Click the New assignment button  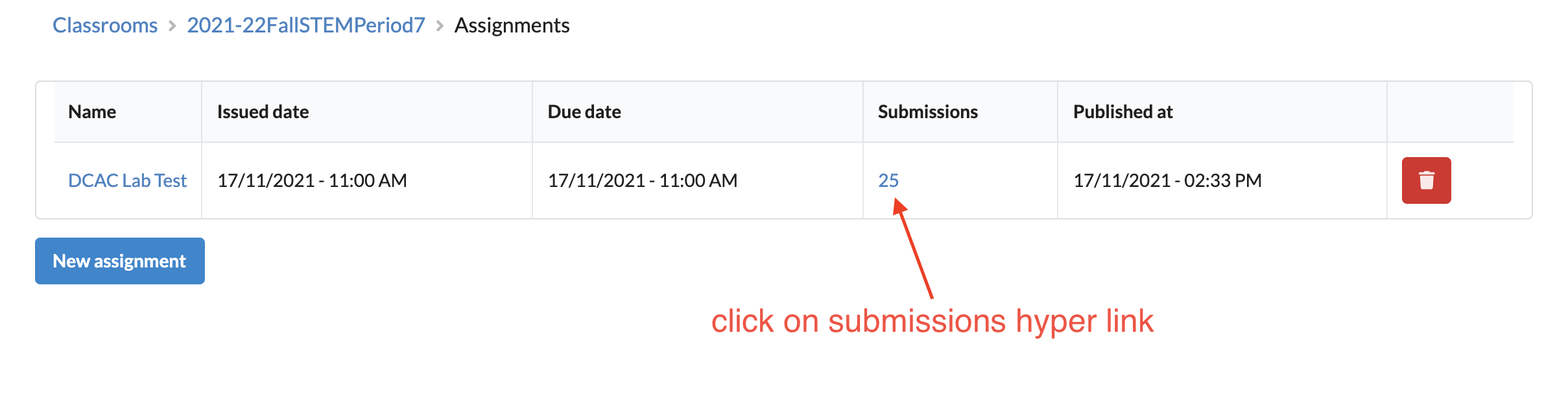pyautogui.click(x=120, y=261)
